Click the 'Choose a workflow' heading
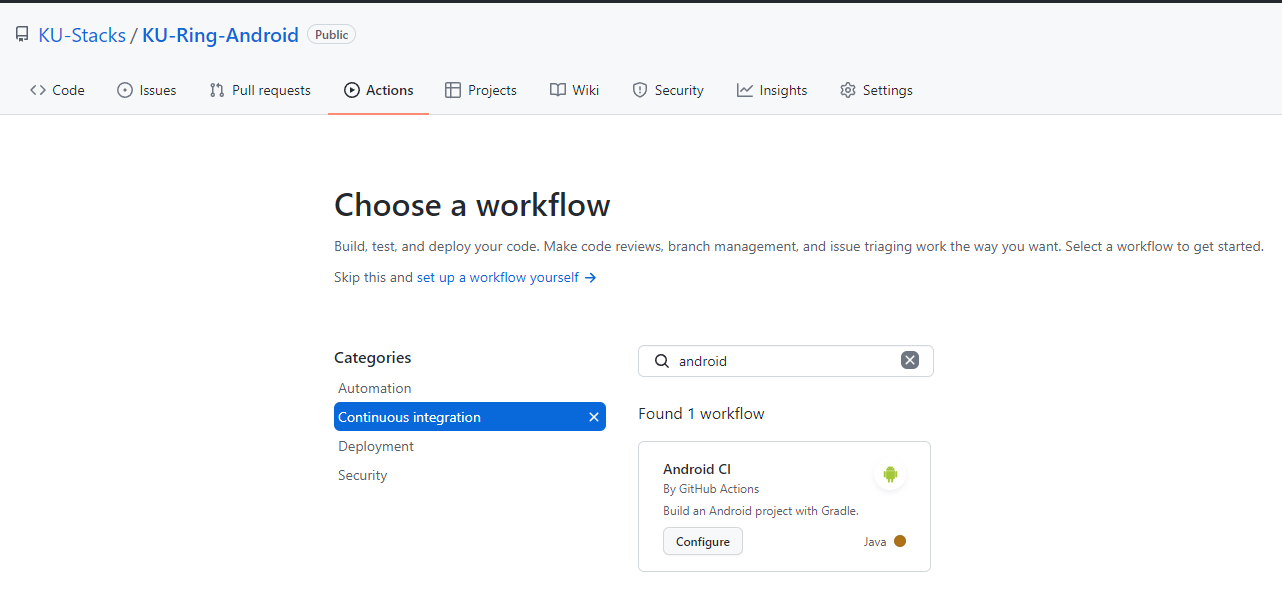This screenshot has width=1282, height=589. click(472, 204)
